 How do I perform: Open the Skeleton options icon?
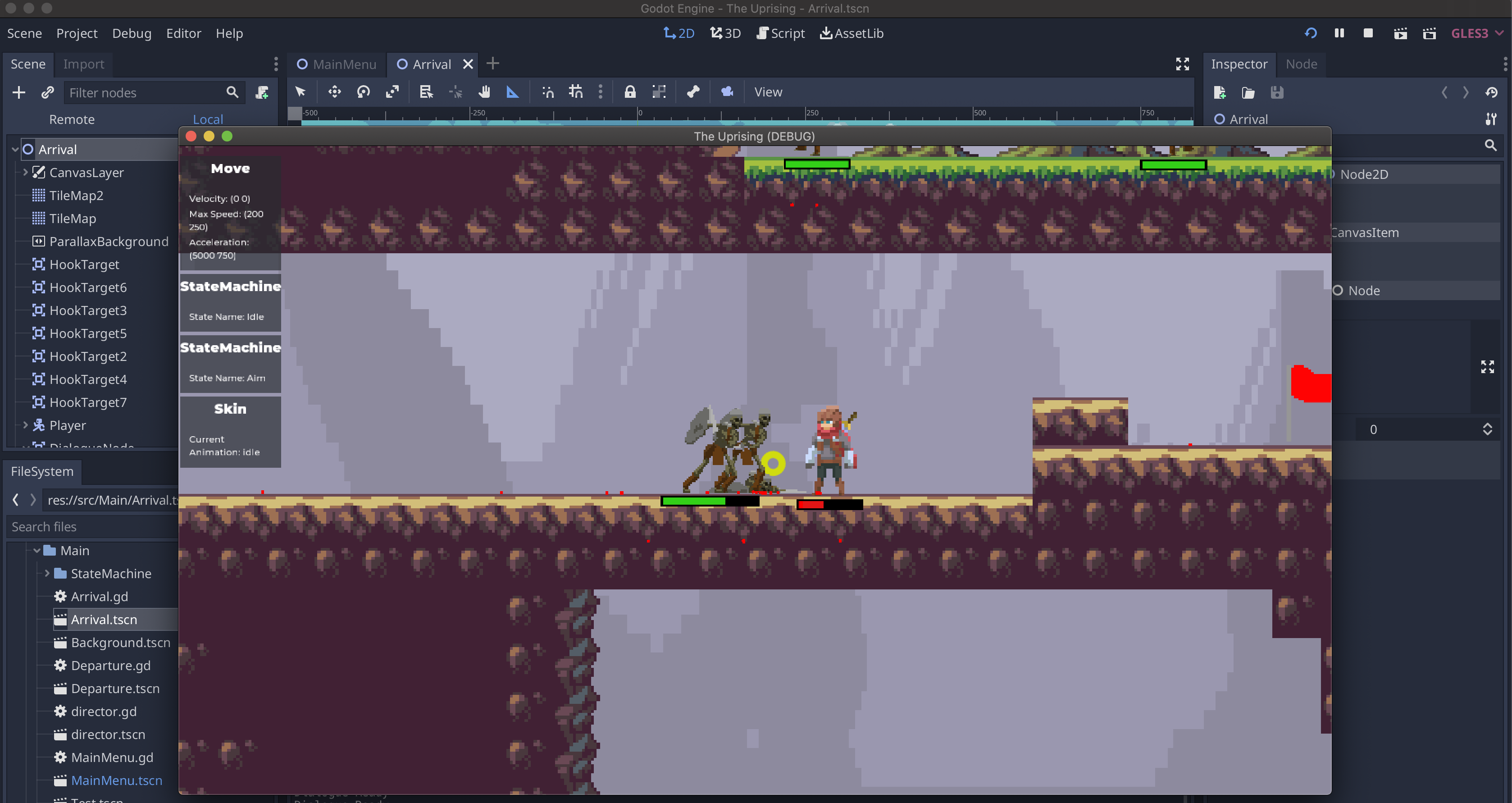tap(693, 92)
